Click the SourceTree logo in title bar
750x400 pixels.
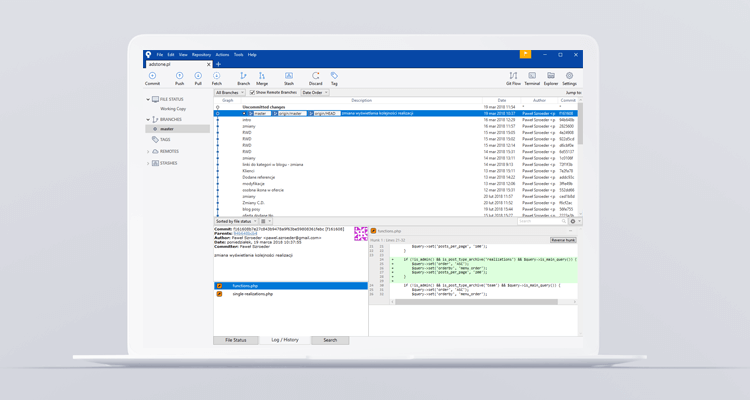click(148, 55)
